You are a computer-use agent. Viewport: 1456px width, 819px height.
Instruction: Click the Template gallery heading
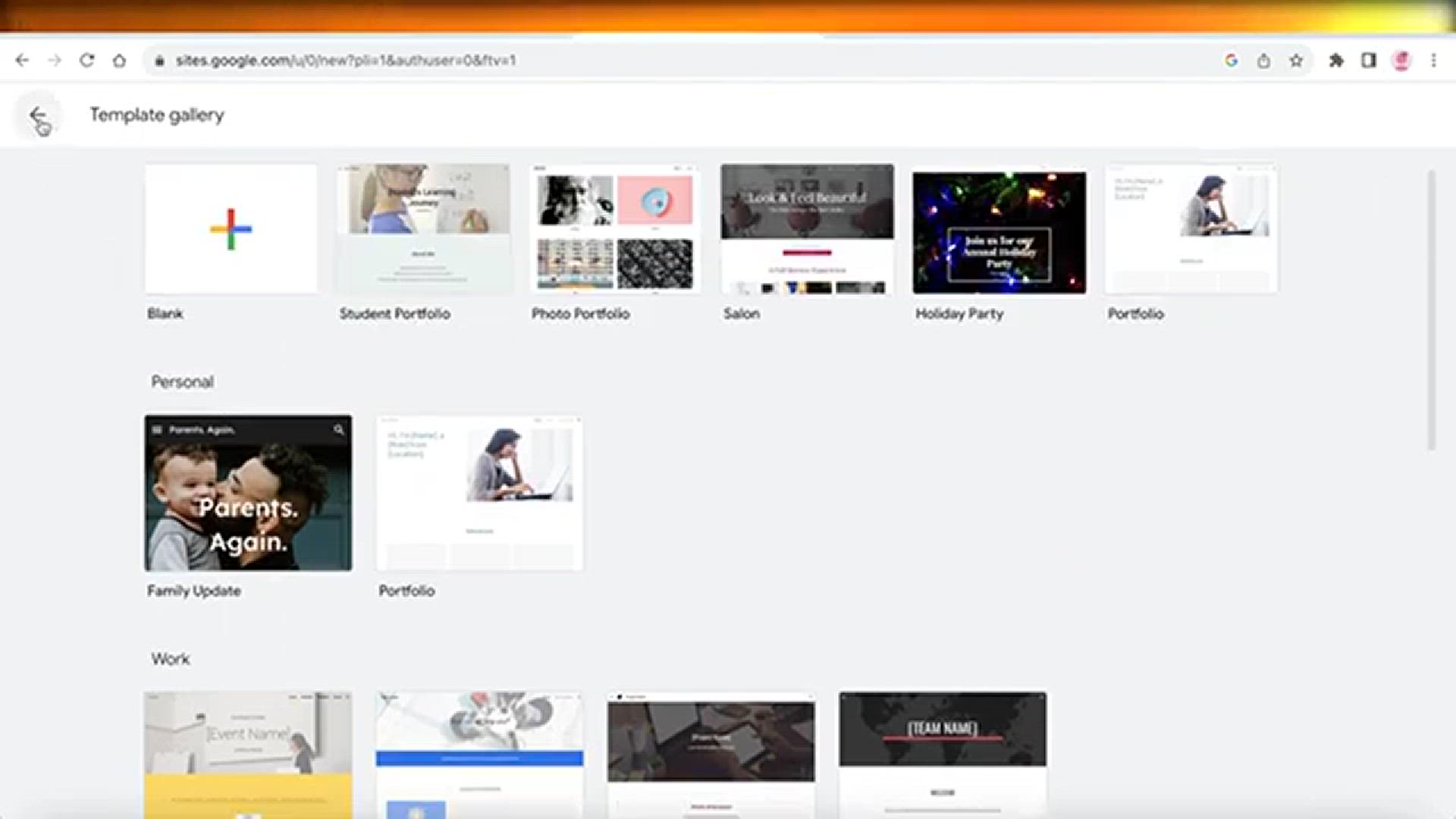click(x=157, y=115)
